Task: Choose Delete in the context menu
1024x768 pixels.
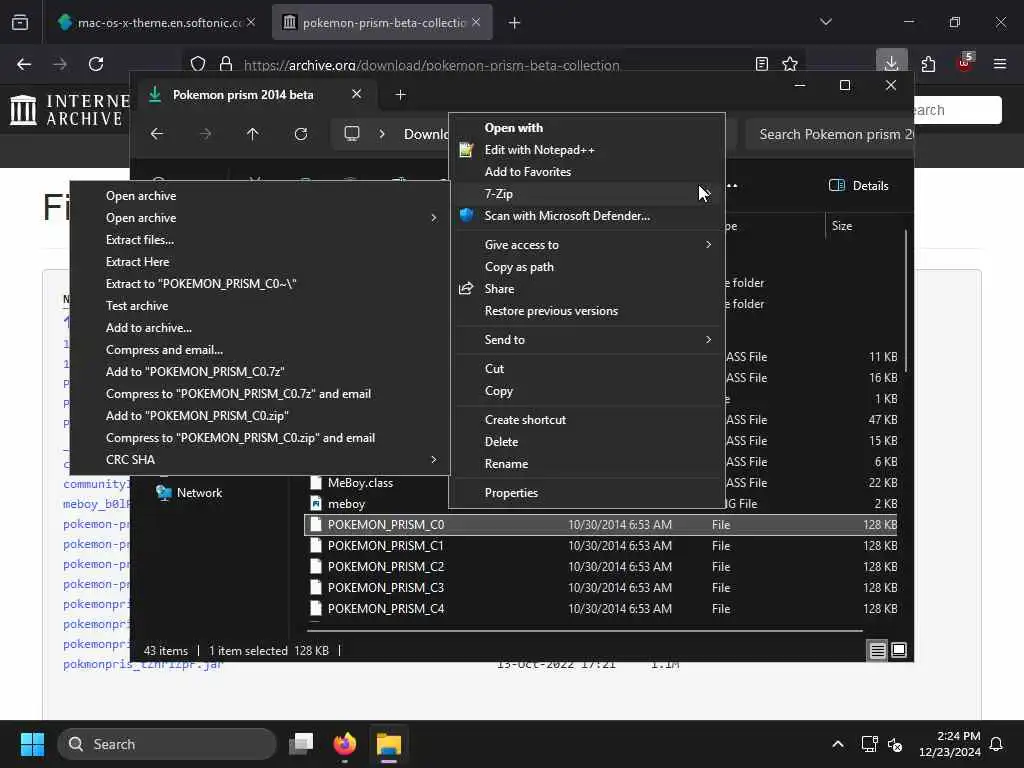Action: (587, 442)
